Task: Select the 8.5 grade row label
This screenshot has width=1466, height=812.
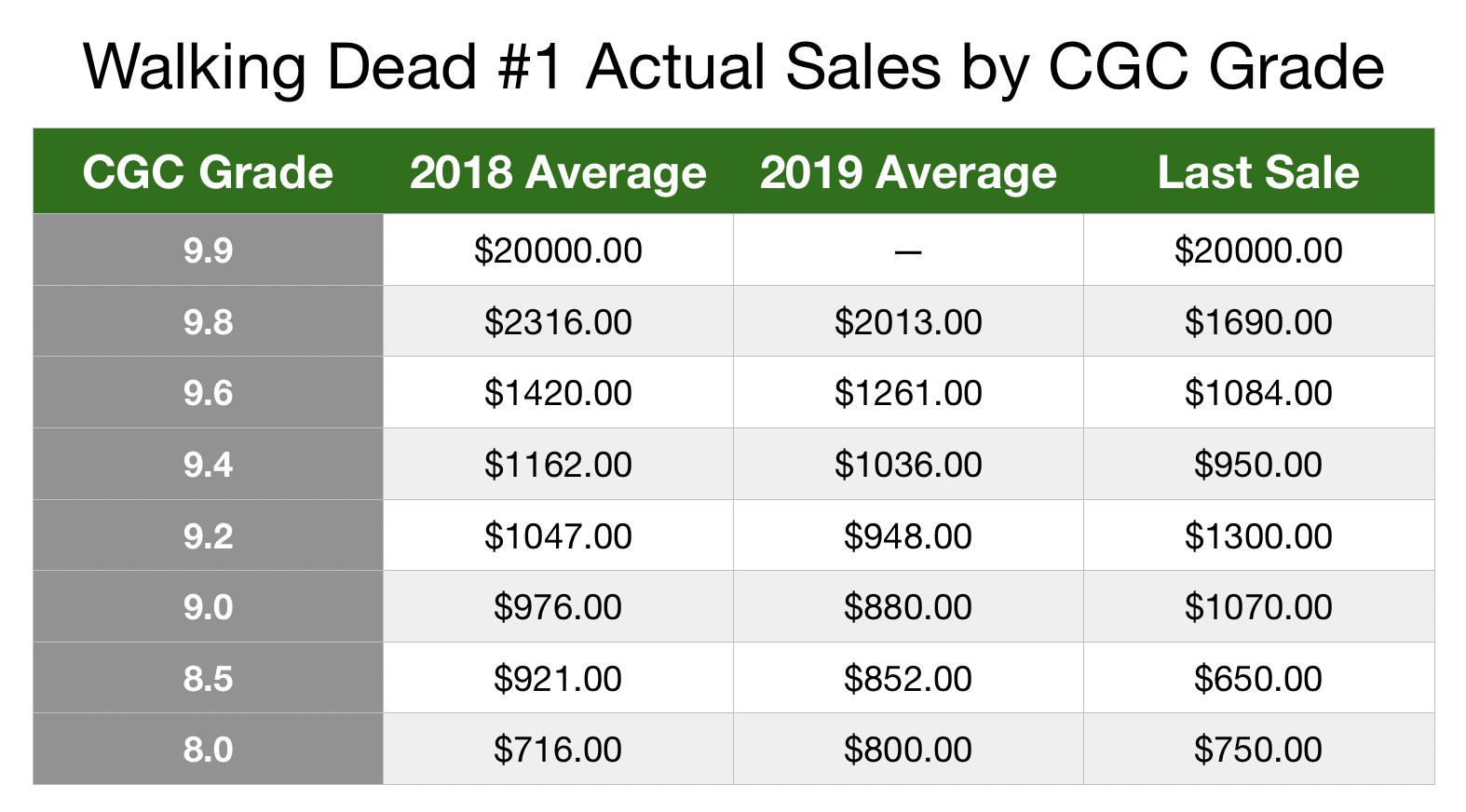Action: (208, 679)
